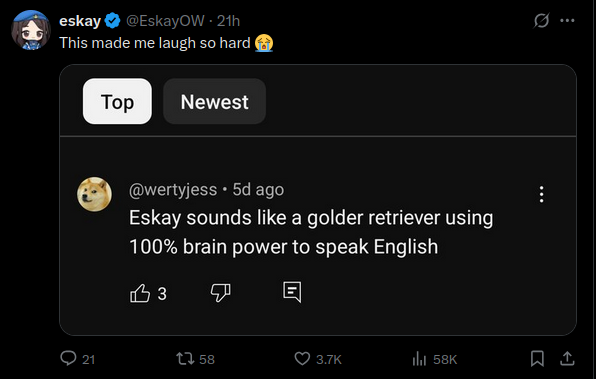Click eskay's anime profile avatar
This screenshot has height=379, width=596.
30,30
